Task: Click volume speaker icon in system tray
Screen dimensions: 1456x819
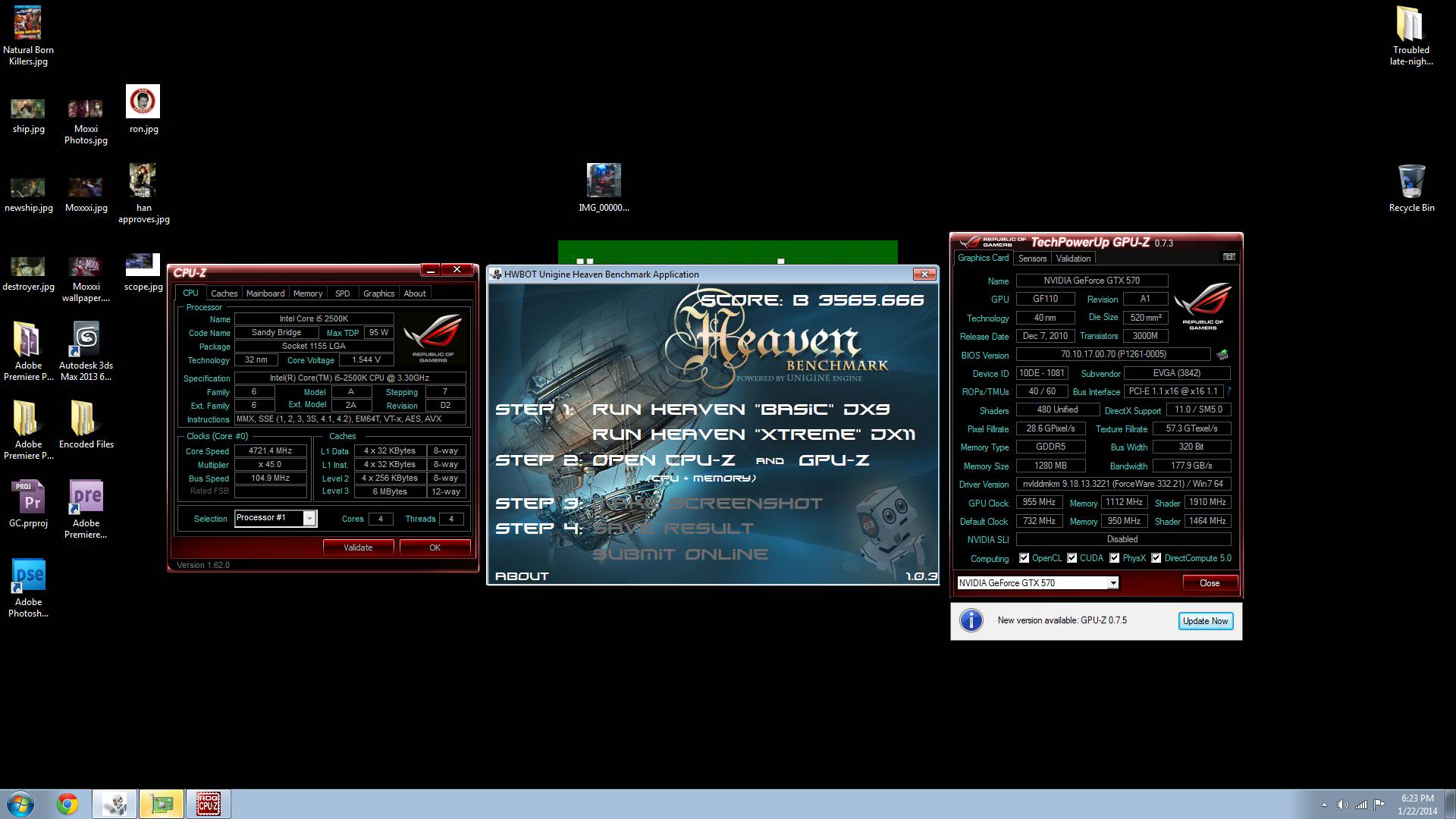Action: 1342,805
